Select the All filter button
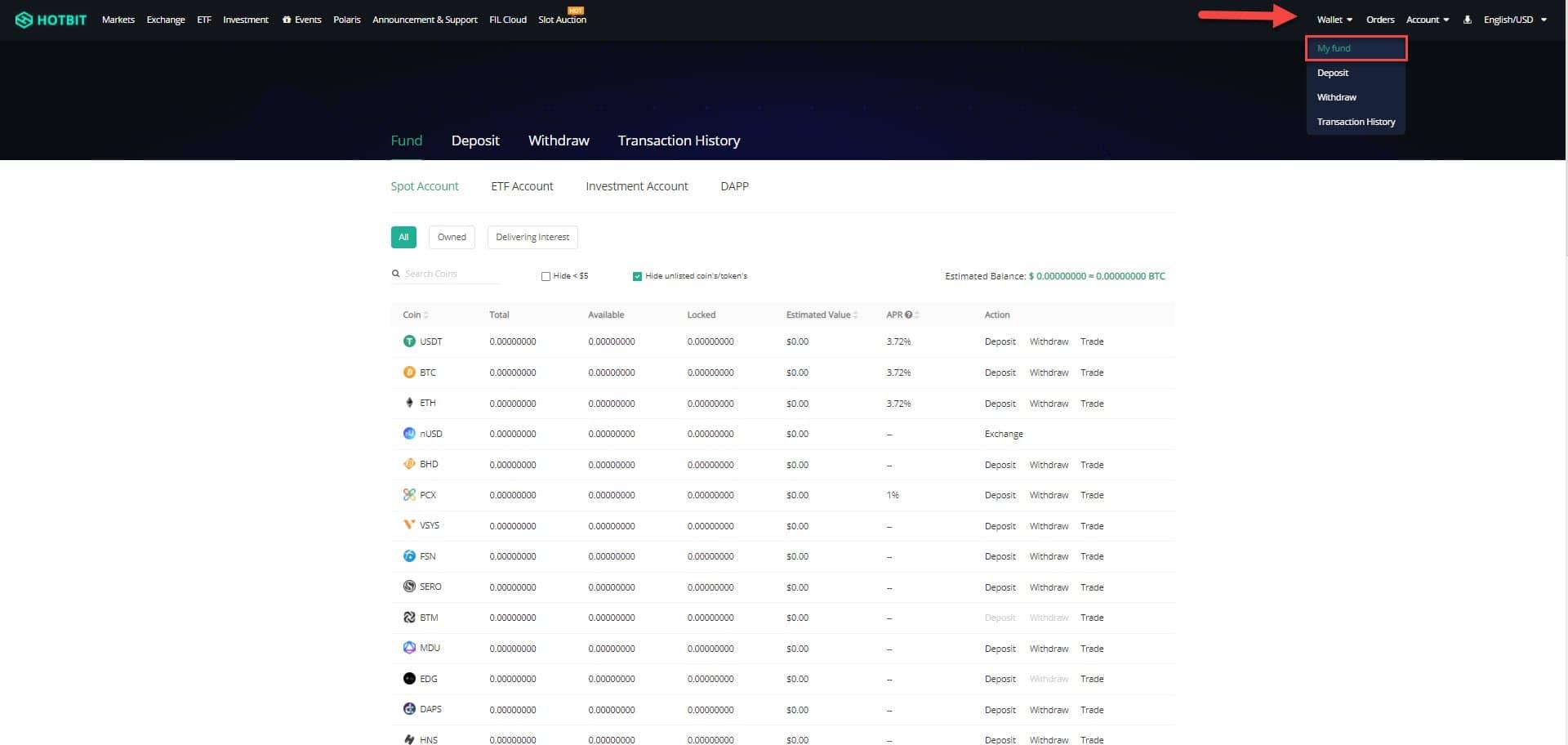This screenshot has height=745, width=1568. click(x=403, y=237)
